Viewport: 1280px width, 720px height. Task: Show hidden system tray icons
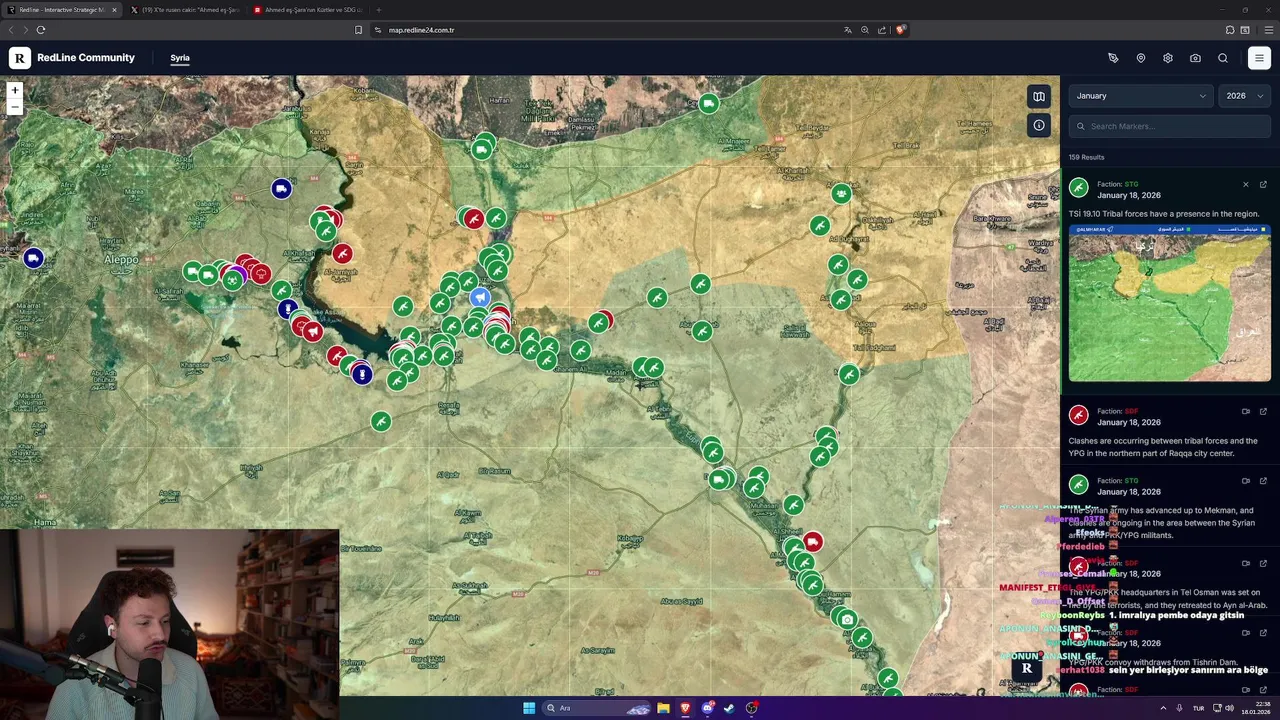coord(1163,708)
